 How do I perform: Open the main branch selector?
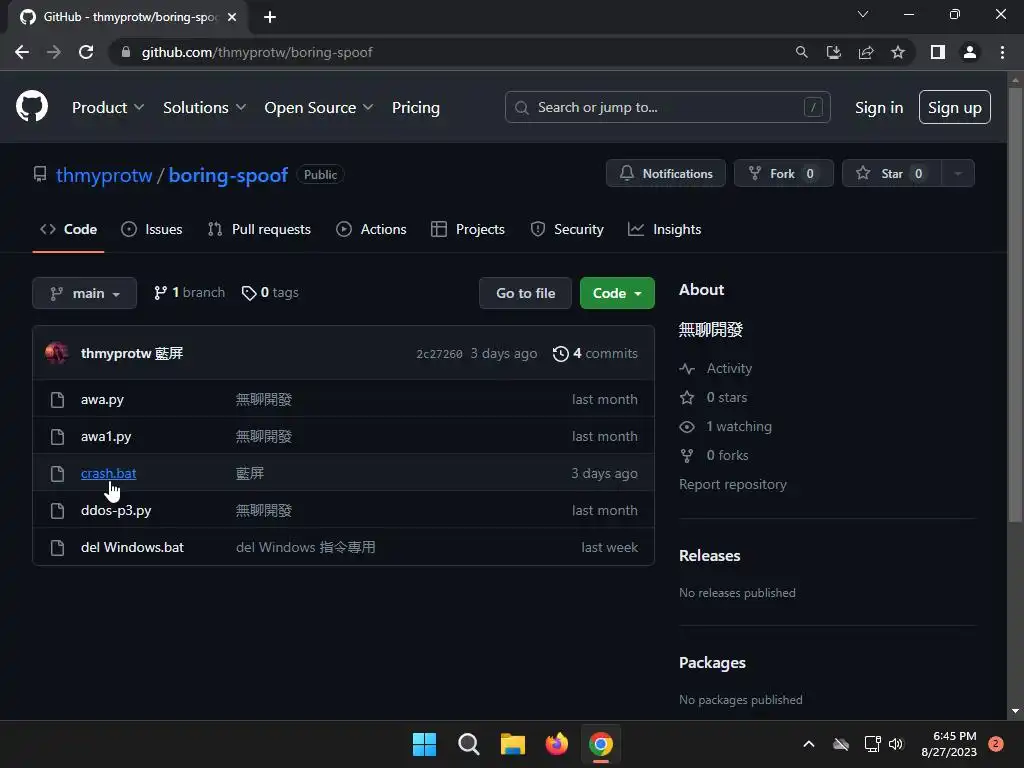click(x=84, y=293)
